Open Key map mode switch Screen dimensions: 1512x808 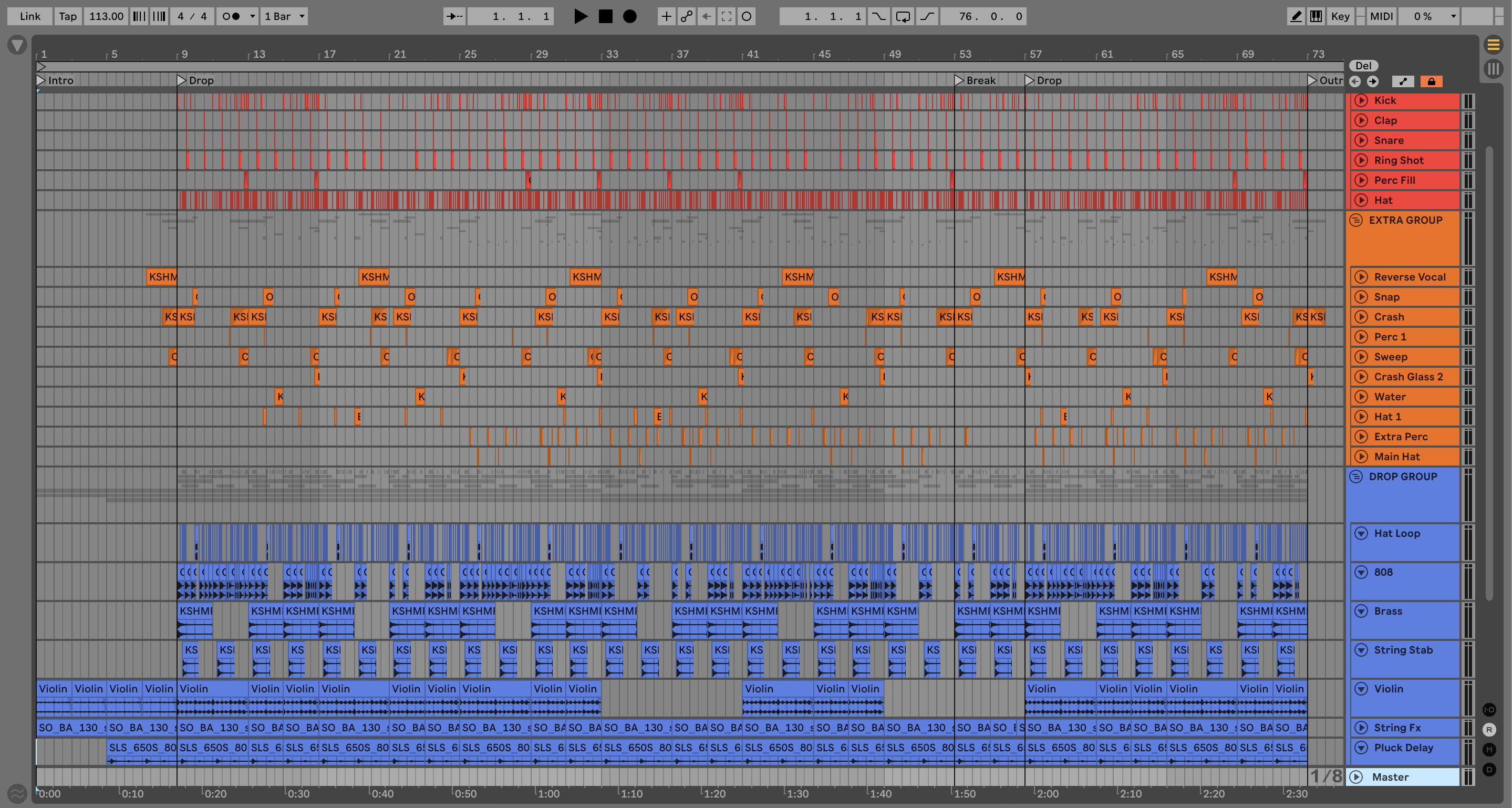[x=1340, y=16]
